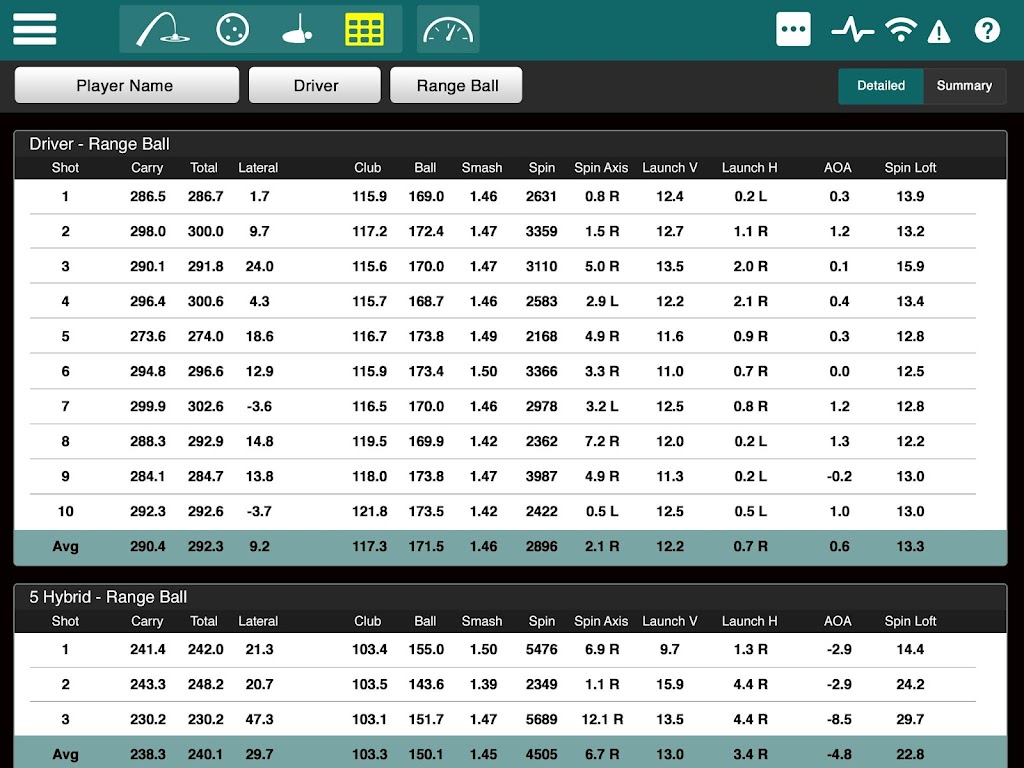Click the Driver table Smash column header

click(482, 168)
